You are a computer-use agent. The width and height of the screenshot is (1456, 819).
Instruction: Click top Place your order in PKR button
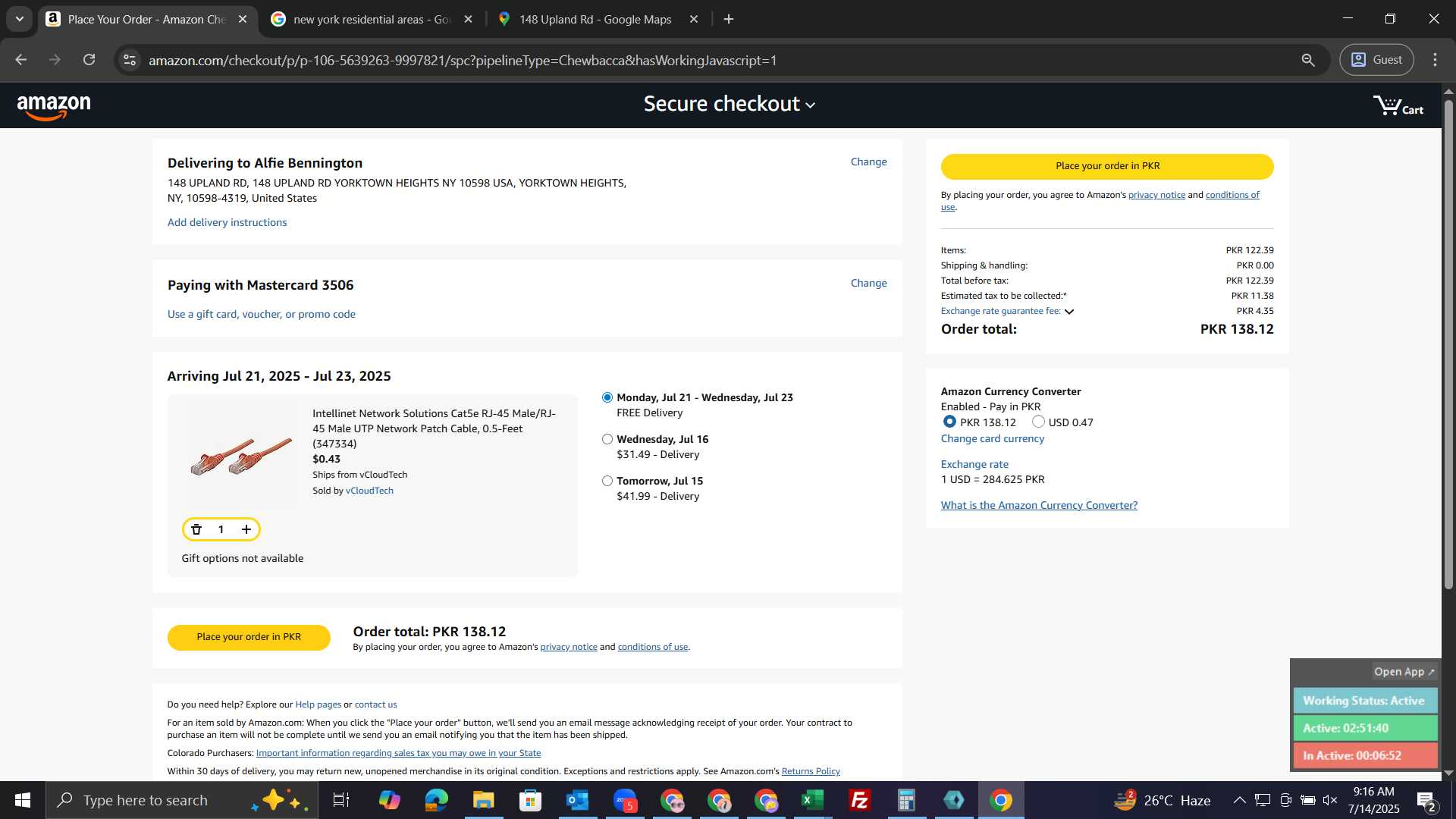(x=1107, y=166)
